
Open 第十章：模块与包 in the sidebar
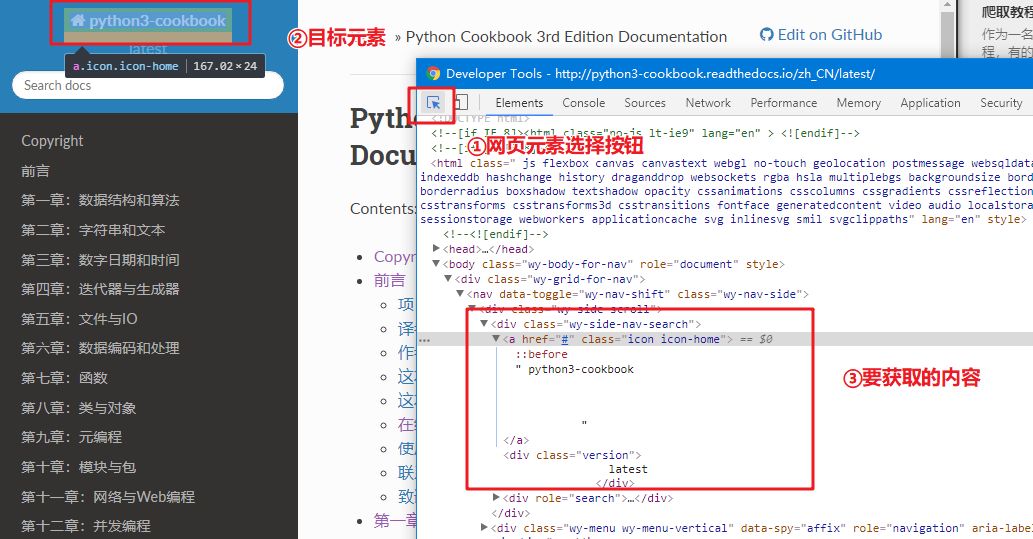(x=78, y=467)
